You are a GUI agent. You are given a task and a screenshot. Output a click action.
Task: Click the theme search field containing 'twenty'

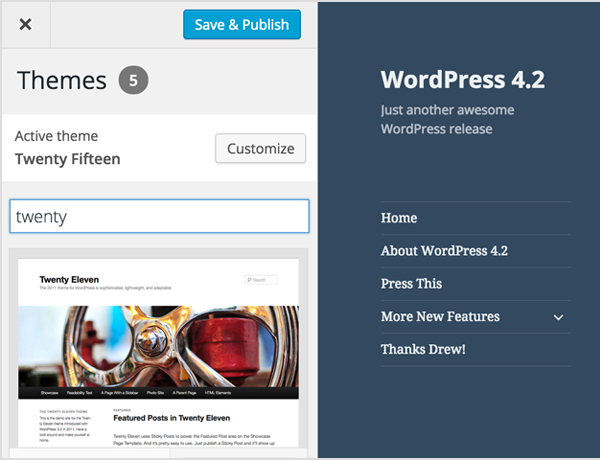click(159, 216)
